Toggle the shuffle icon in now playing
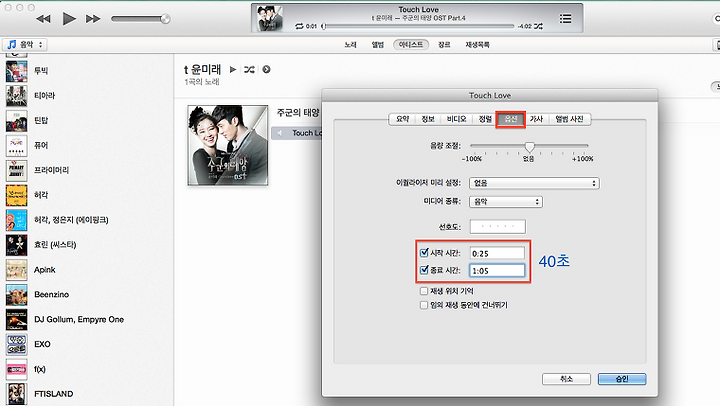Image resolution: width=720 pixels, height=406 pixels. 538,26
